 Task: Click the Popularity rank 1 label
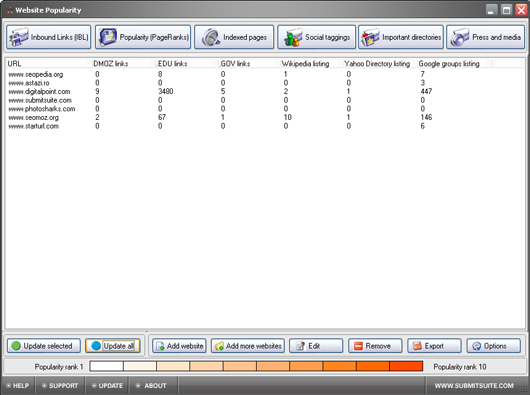(x=59, y=367)
